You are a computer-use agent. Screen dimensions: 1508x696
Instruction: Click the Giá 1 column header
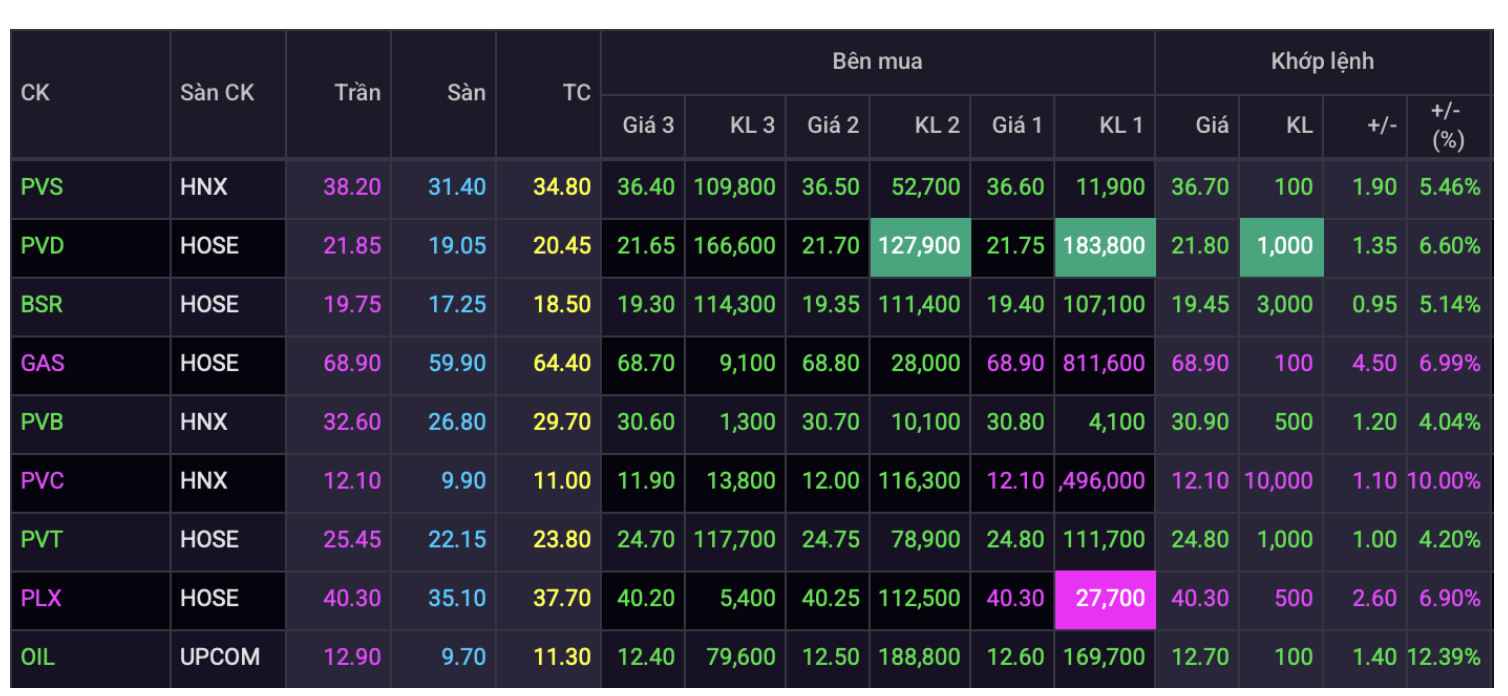[1017, 126]
